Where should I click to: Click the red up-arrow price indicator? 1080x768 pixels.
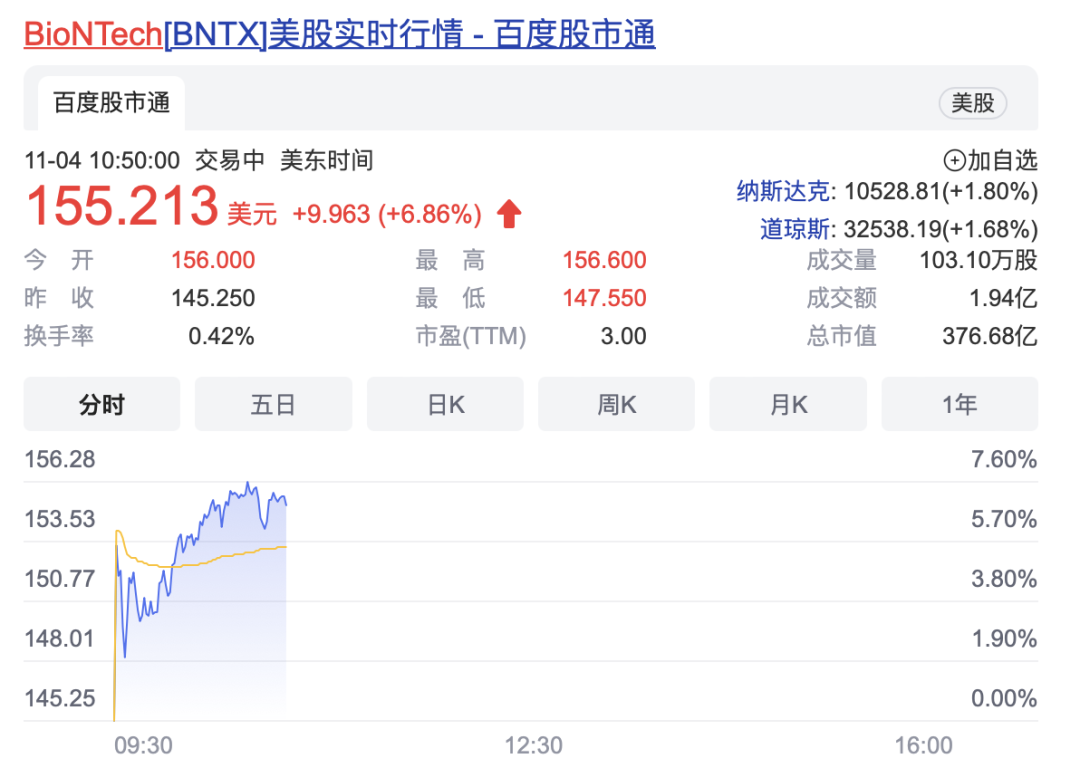tap(509, 213)
